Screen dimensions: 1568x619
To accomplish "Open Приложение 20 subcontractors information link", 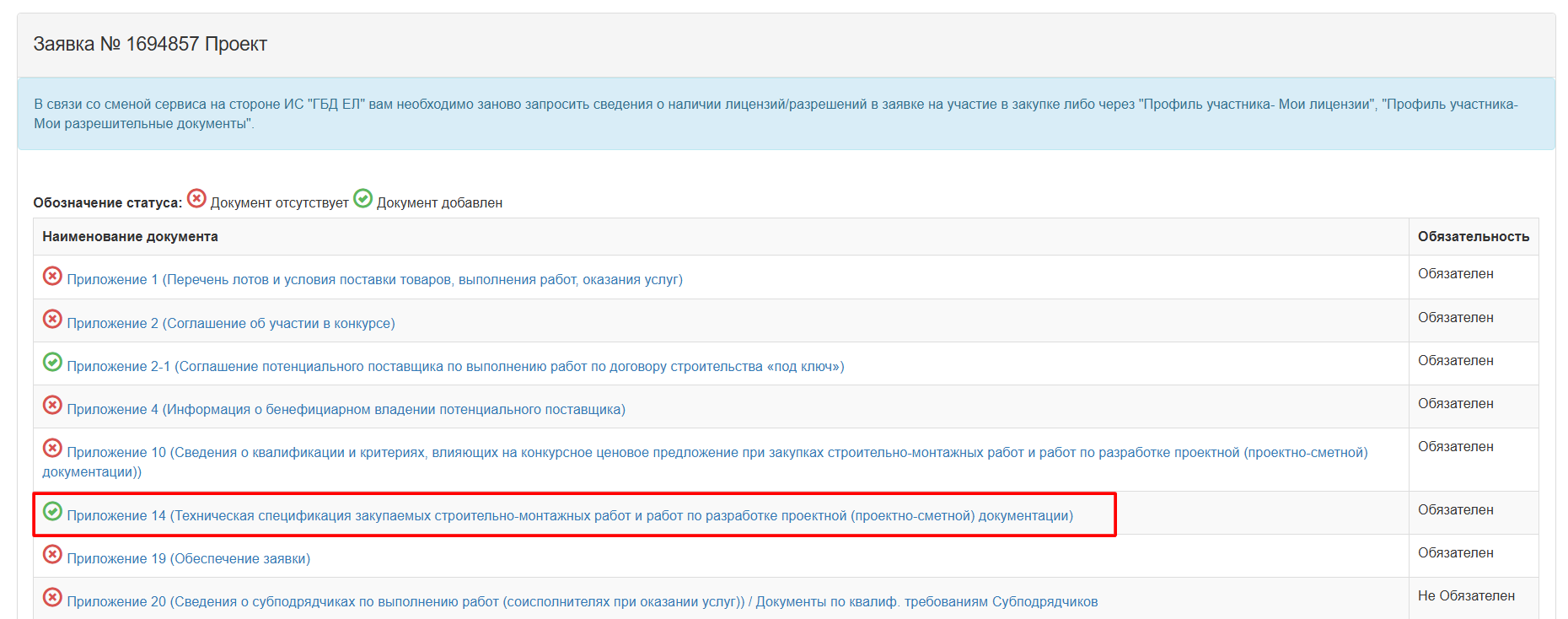I will coord(582,602).
